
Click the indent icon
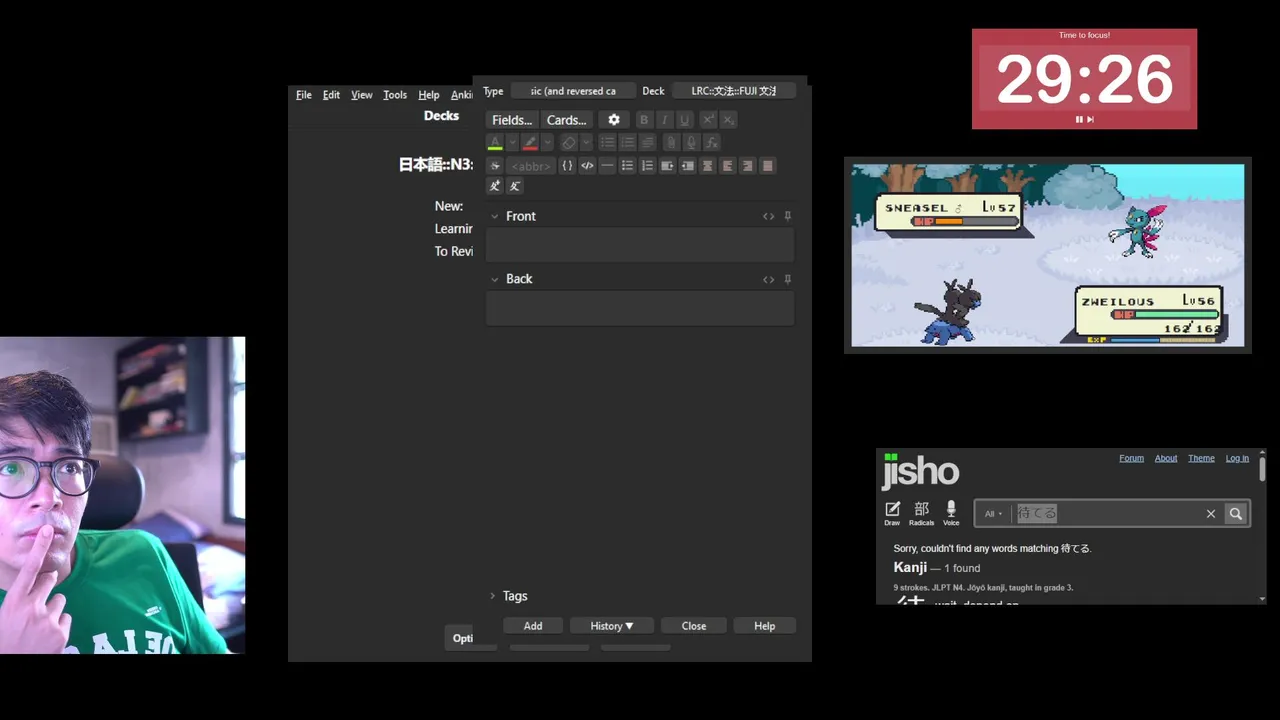point(667,166)
